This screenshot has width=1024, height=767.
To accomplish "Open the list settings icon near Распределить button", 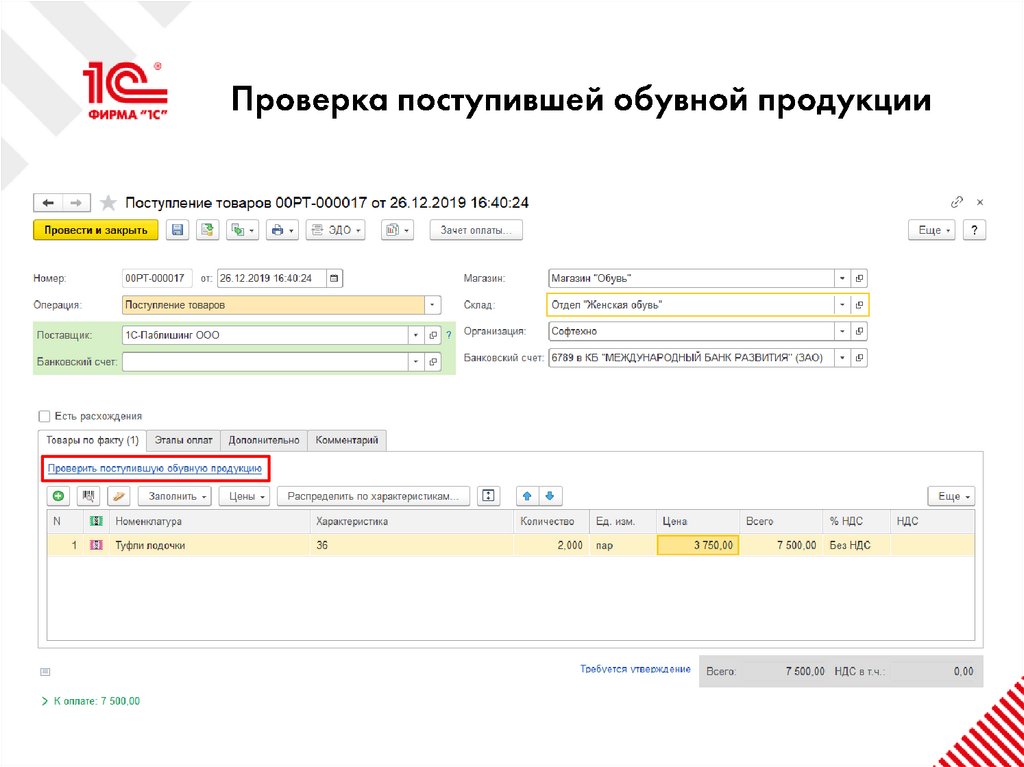I will pyautogui.click(x=487, y=495).
